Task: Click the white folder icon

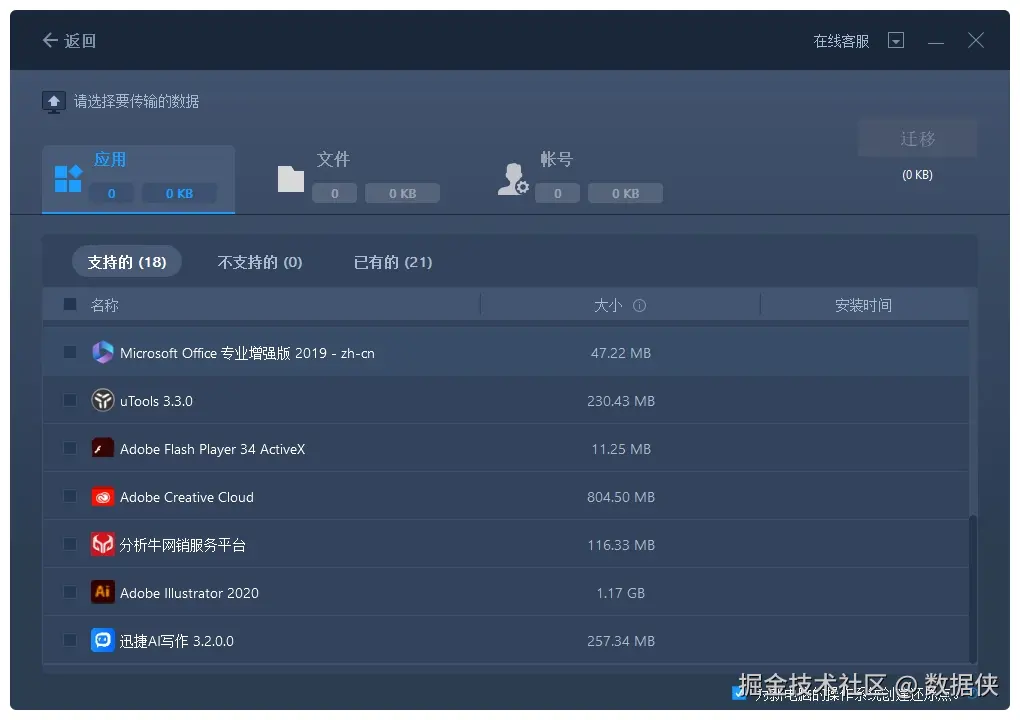Action: (x=291, y=179)
